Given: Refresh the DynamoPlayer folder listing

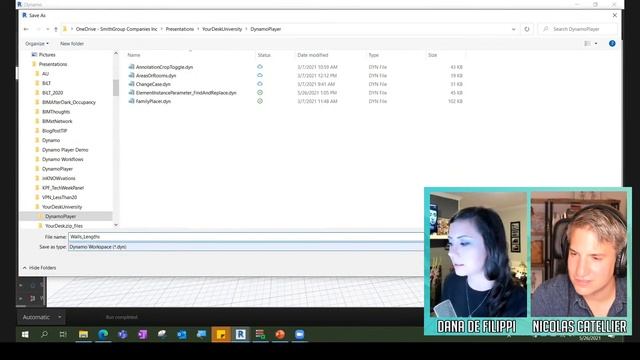Looking at the screenshot, I should [x=527, y=29].
